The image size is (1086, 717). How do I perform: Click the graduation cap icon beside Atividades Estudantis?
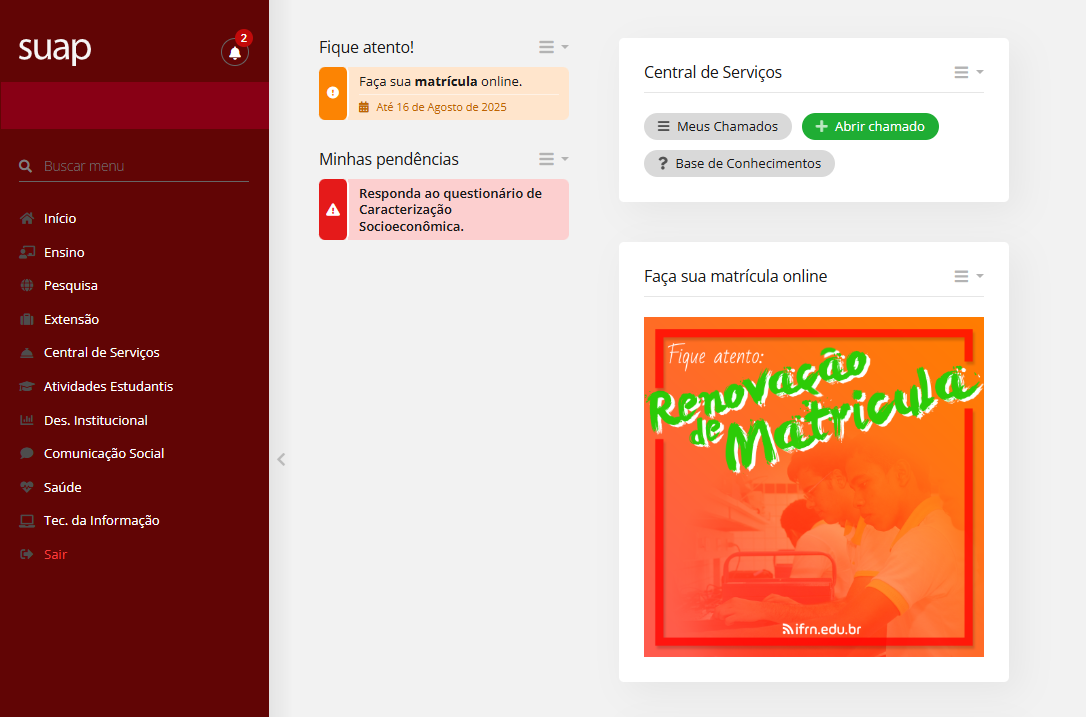click(x=27, y=387)
